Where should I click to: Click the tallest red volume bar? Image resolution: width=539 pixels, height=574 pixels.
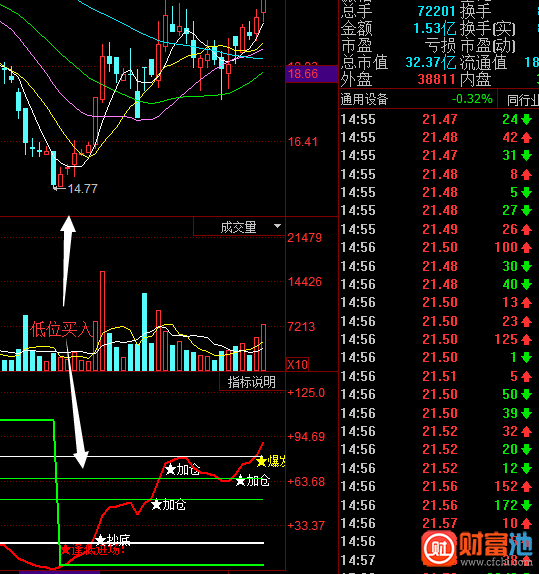pos(103,321)
